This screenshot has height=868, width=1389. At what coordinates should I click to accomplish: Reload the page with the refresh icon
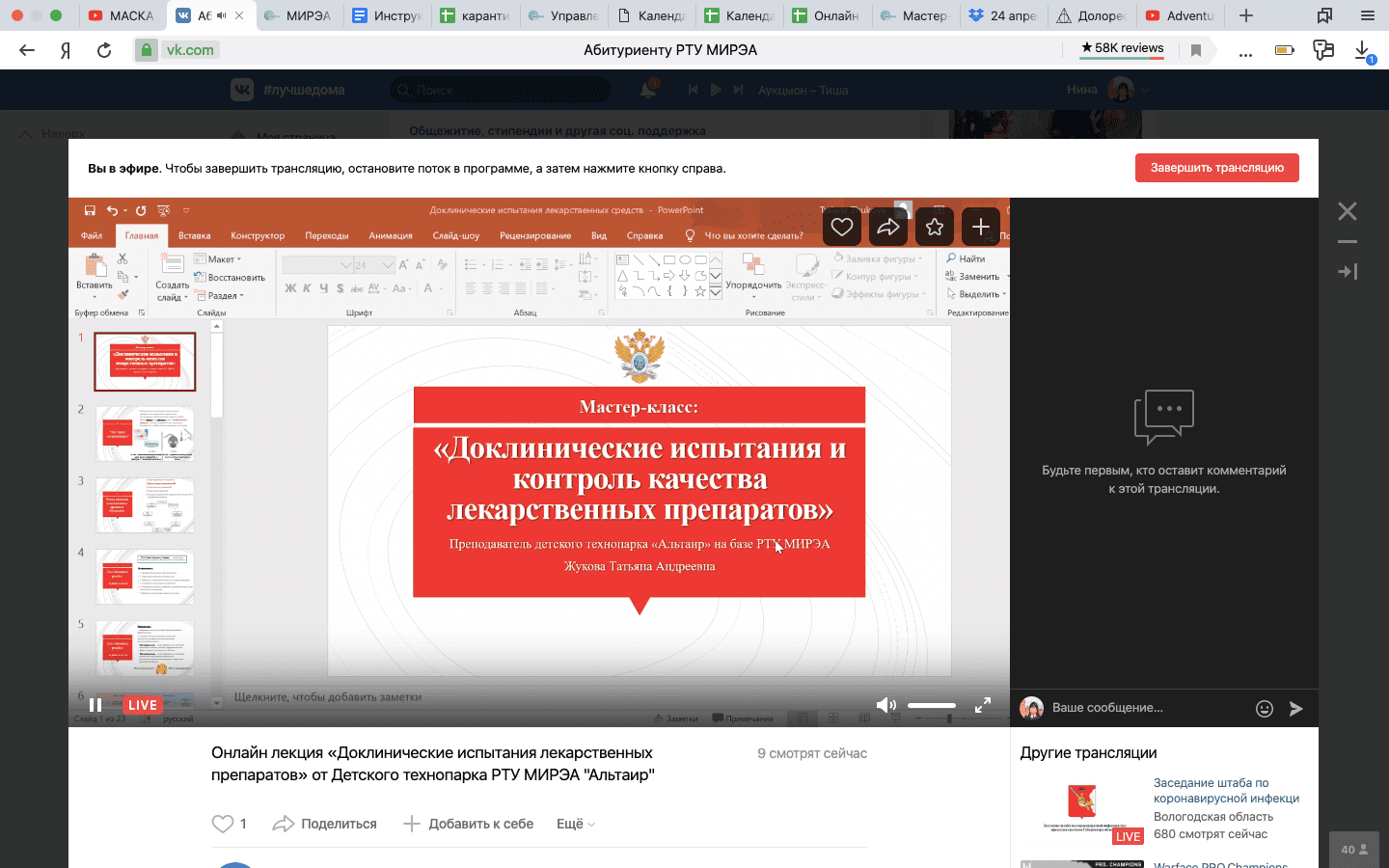[104, 50]
